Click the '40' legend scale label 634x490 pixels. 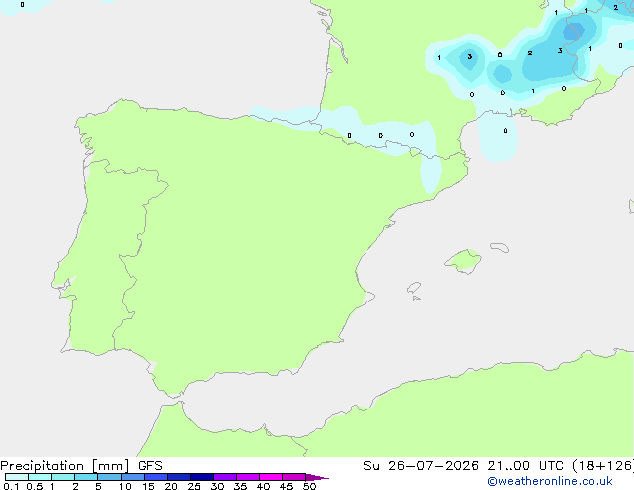[x=263, y=486]
